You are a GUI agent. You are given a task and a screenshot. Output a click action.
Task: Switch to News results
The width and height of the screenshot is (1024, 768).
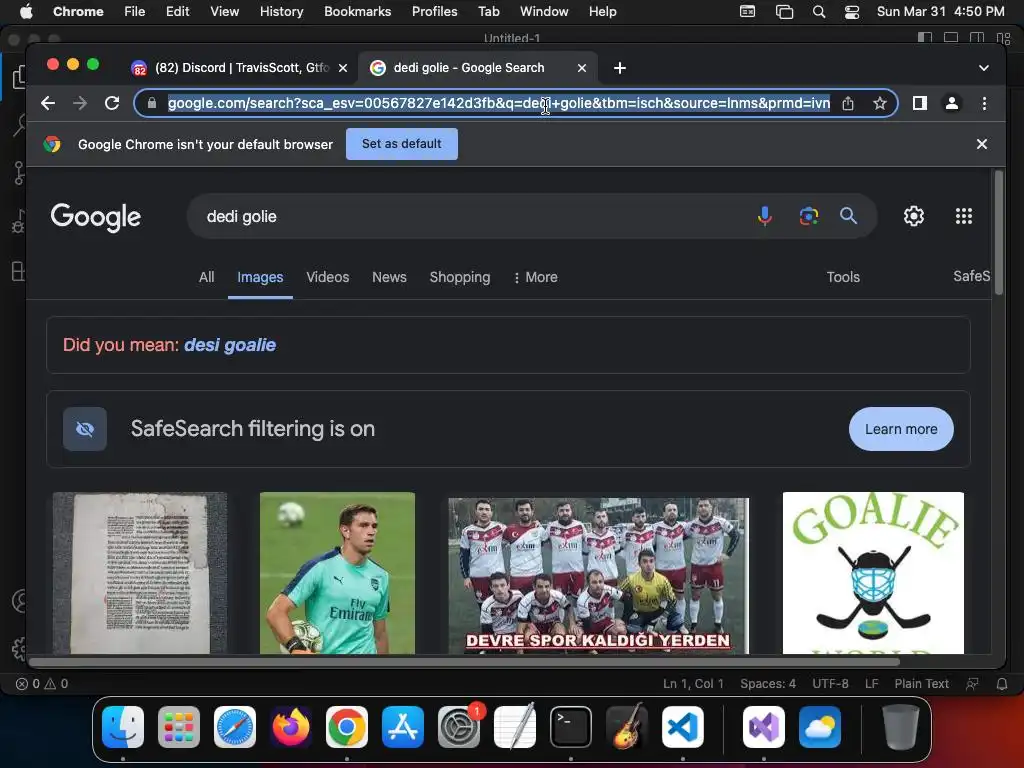[389, 277]
